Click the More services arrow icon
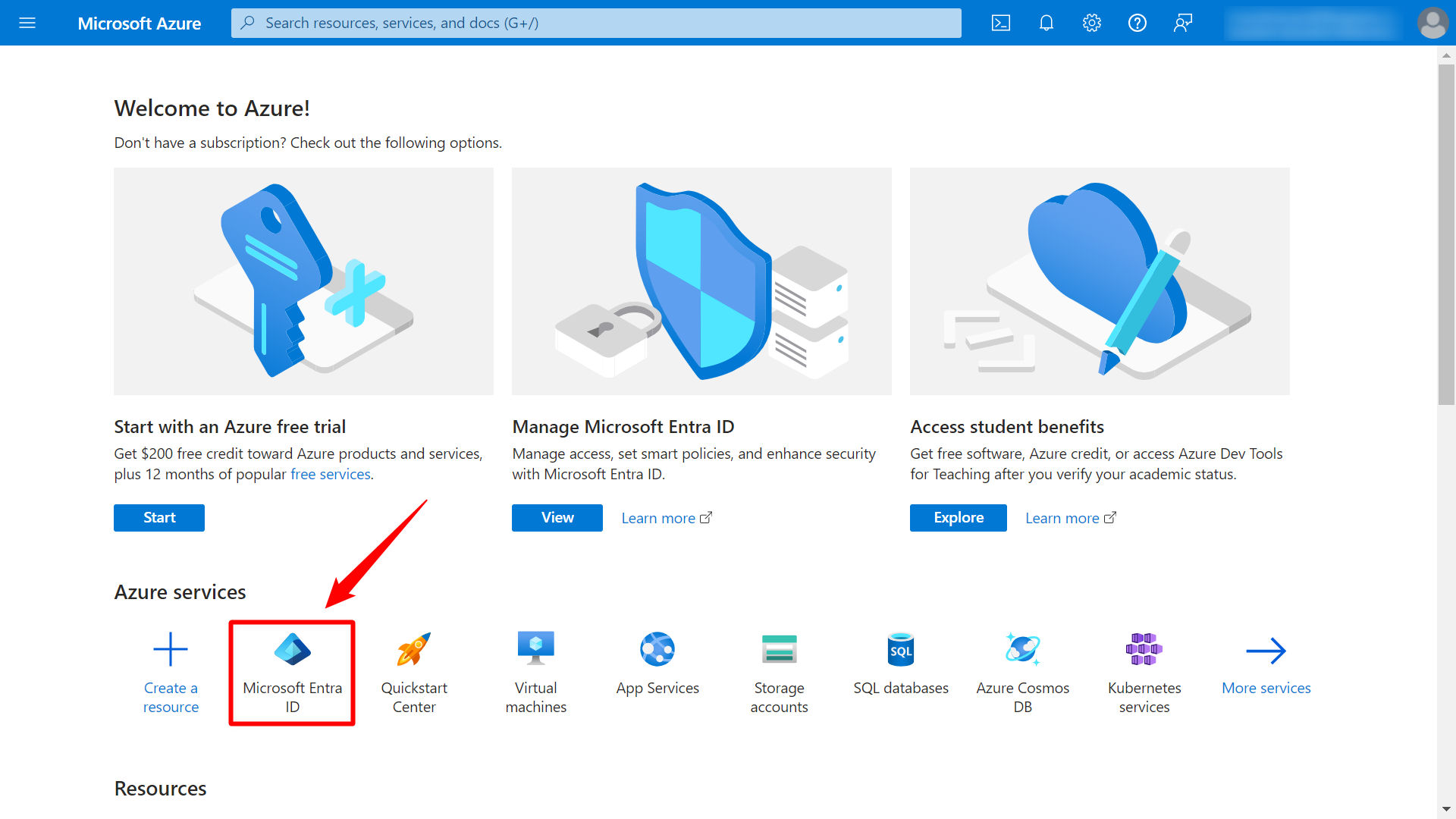The image size is (1456, 819). [x=1266, y=651]
